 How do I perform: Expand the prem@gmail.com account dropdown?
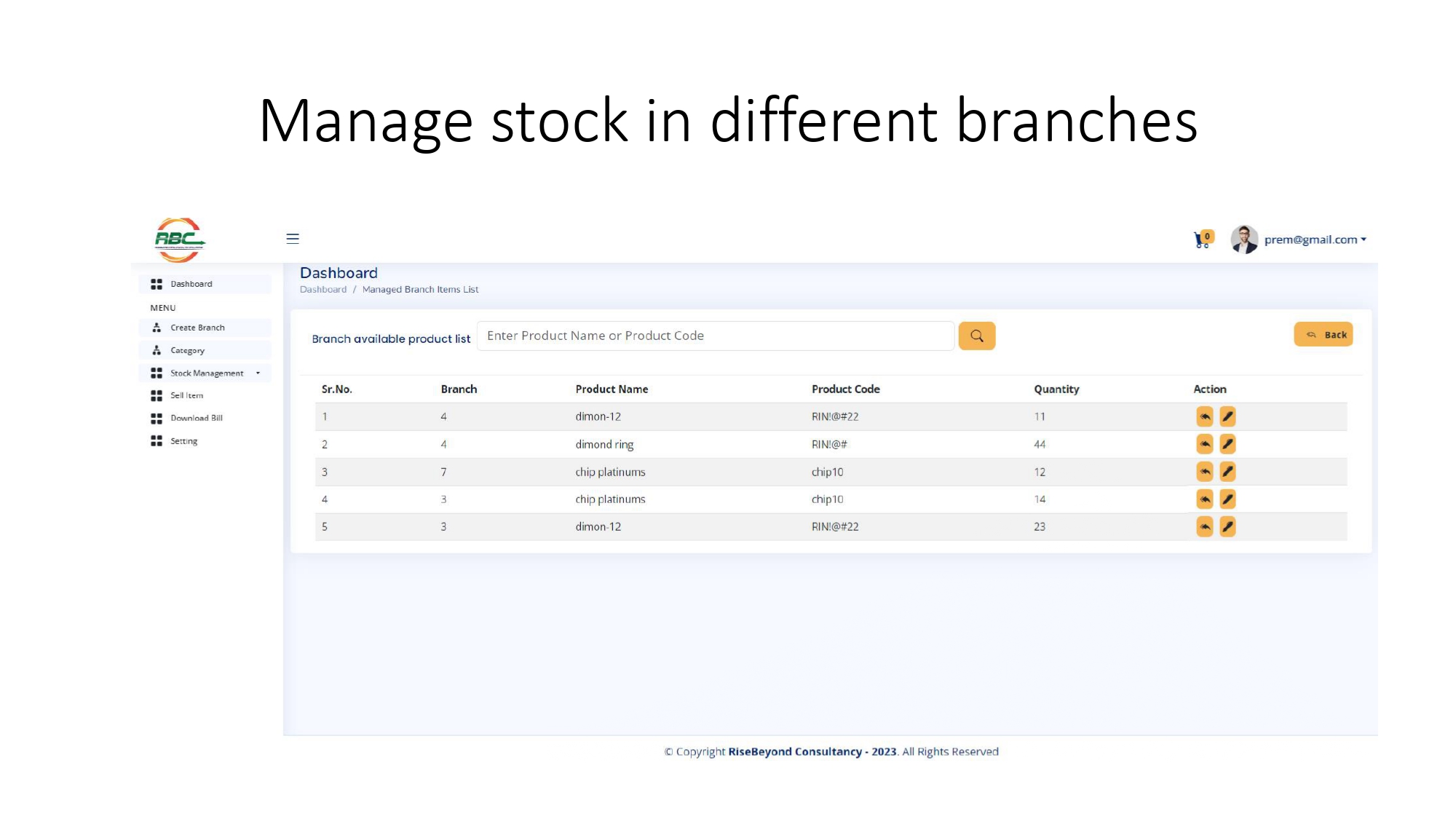pyautogui.click(x=1315, y=240)
